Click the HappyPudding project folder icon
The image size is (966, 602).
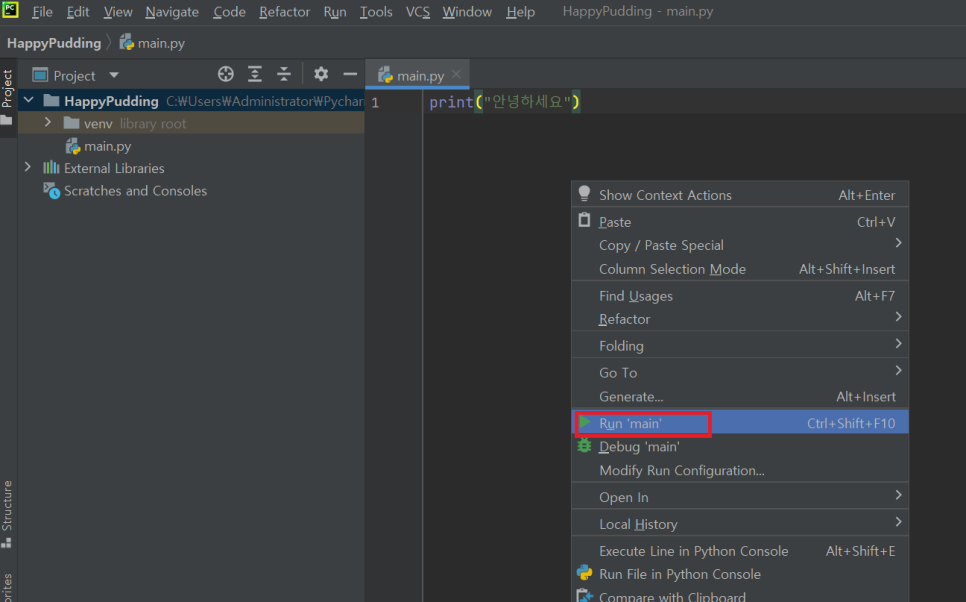pos(51,100)
